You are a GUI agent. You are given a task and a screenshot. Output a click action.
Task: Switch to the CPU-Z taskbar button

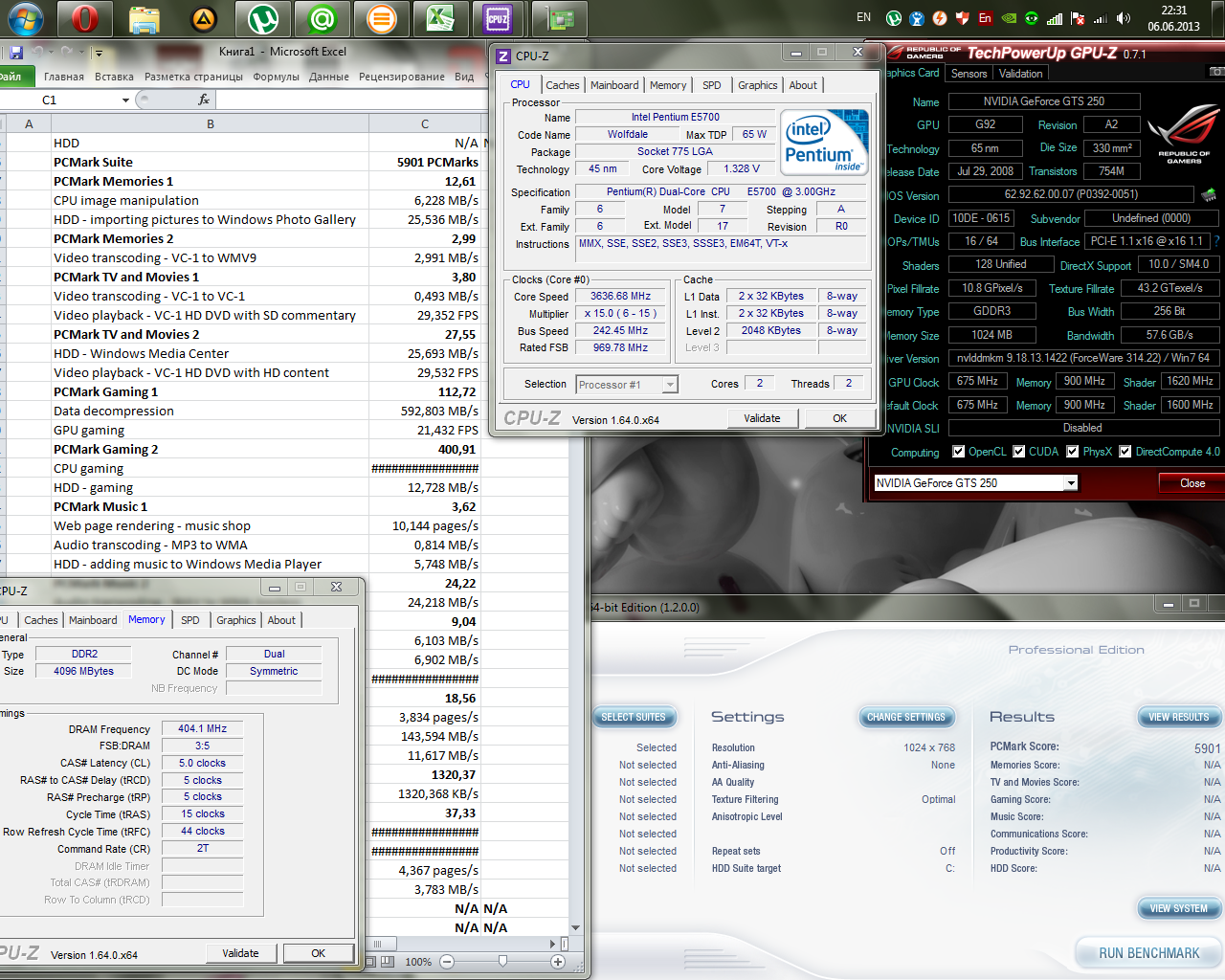coord(500,18)
